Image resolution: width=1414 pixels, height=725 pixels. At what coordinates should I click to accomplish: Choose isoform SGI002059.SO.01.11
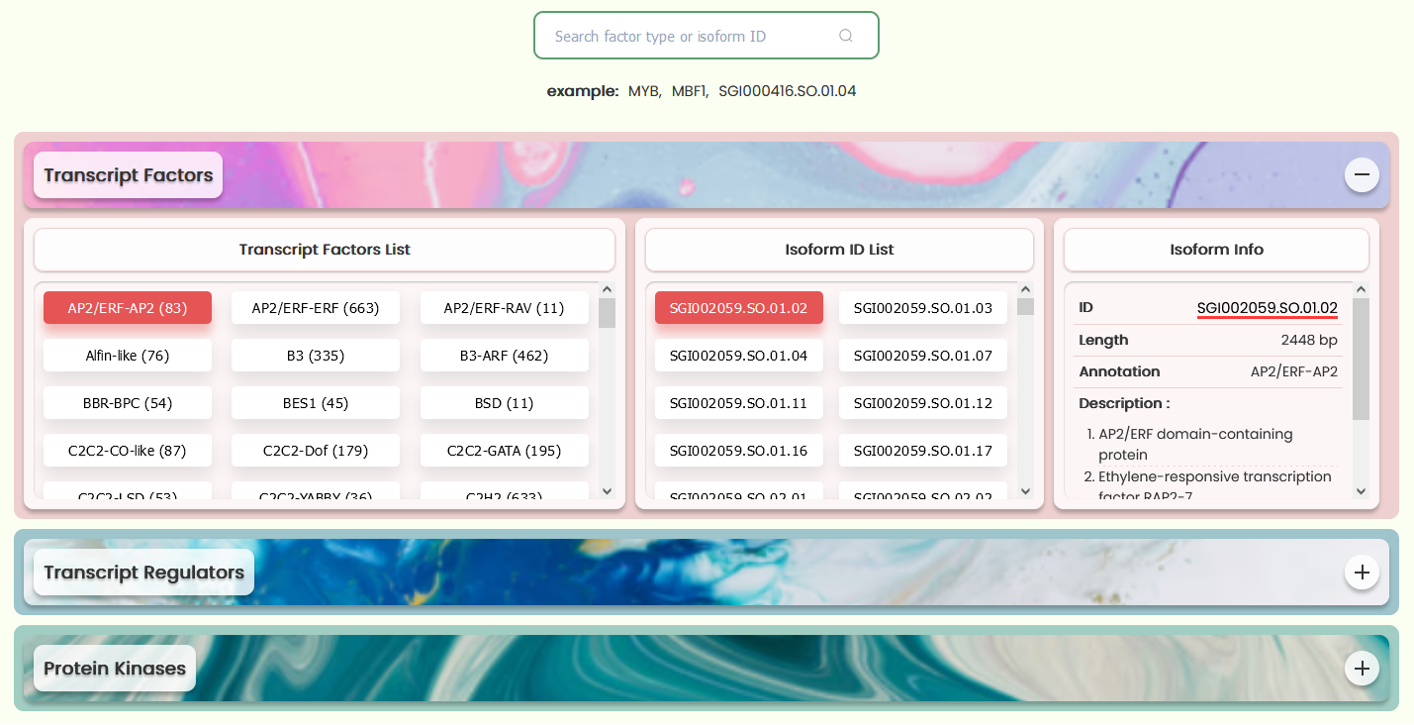[x=739, y=403]
